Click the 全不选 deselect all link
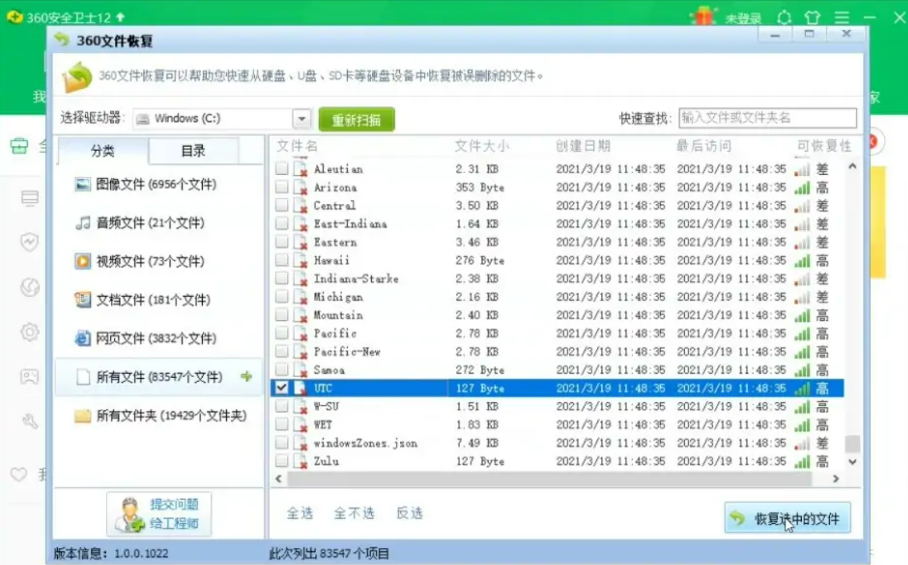The width and height of the screenshot is (908, 565). click(x=354, y=513)
